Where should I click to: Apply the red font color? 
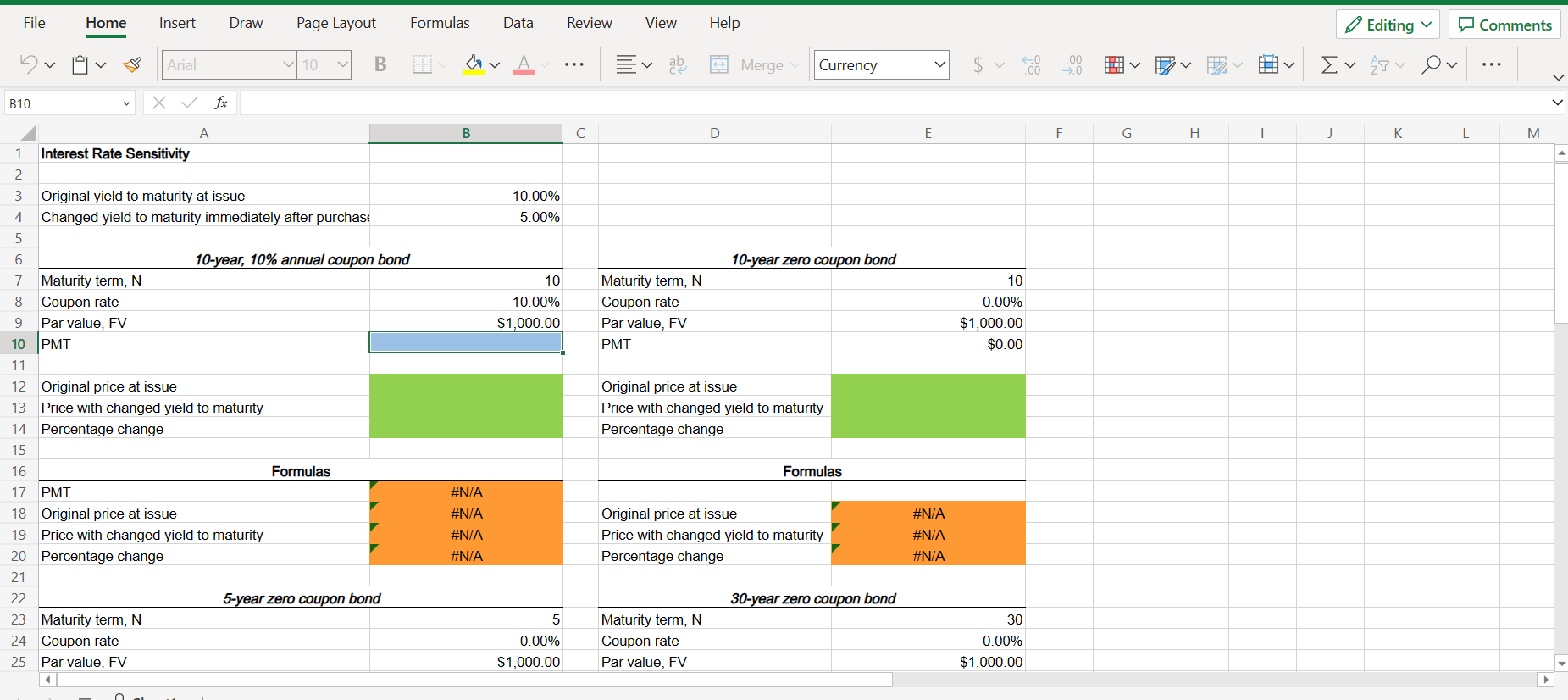coord(524,64)
